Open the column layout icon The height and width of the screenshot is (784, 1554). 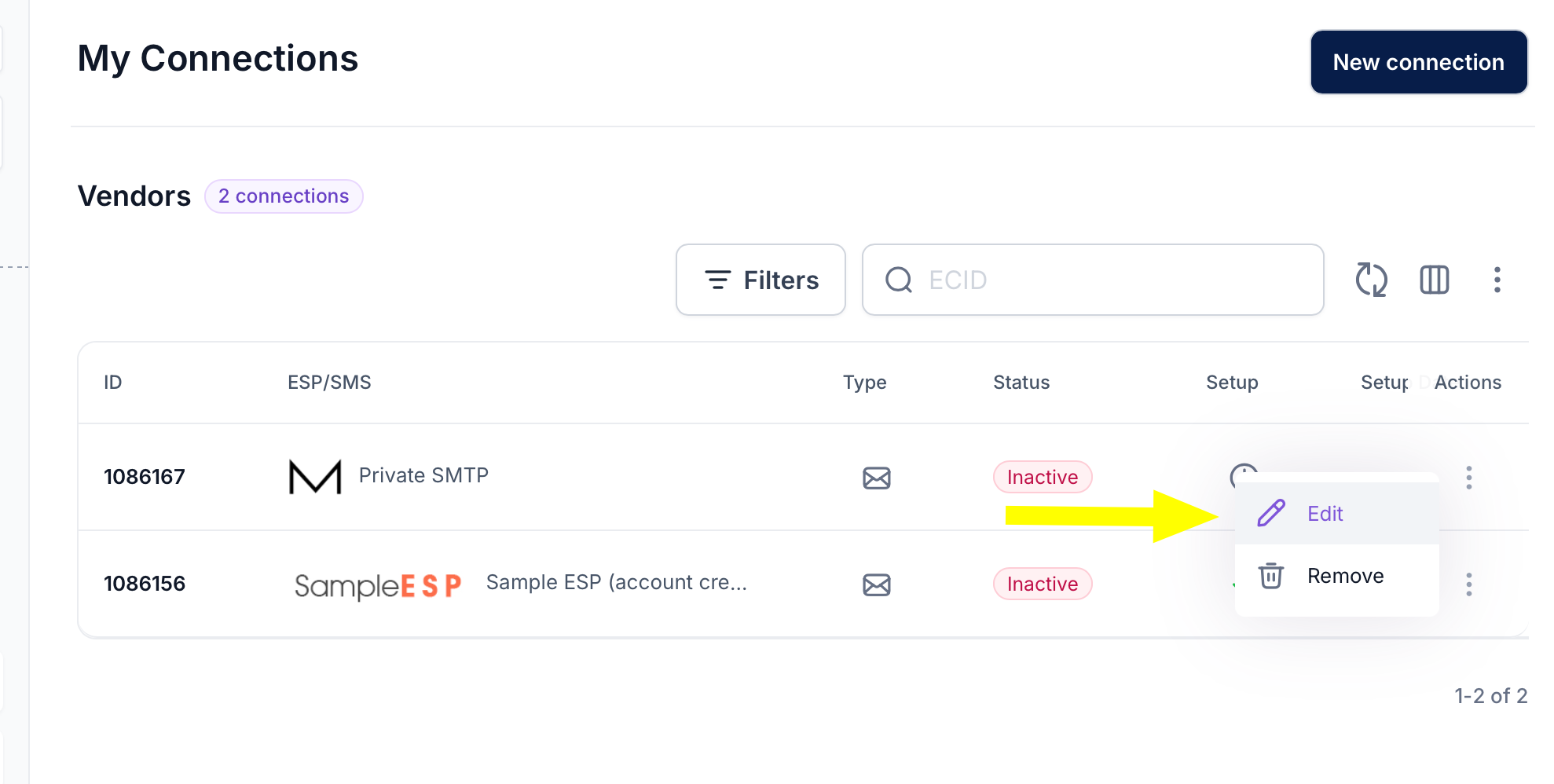tap(1434, 280)
